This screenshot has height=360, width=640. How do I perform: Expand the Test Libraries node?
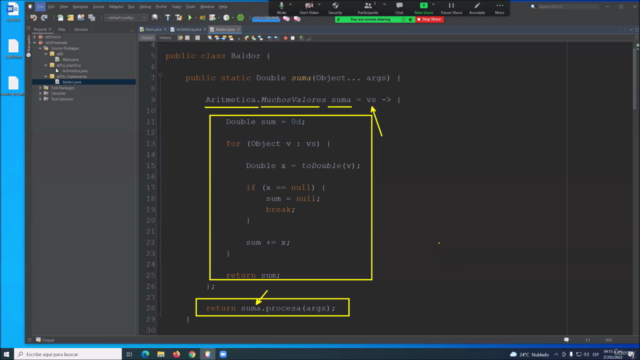(40, 99)
